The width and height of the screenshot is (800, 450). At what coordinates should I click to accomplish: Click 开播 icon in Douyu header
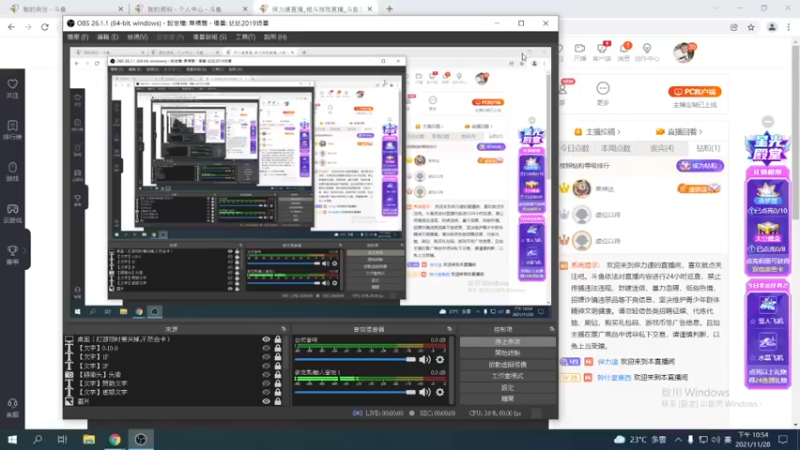coord(580,48)
